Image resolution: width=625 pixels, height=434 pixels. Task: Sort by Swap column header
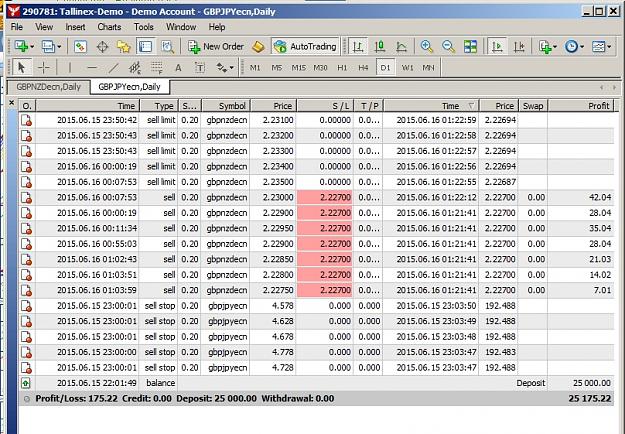tap(533, 106)
